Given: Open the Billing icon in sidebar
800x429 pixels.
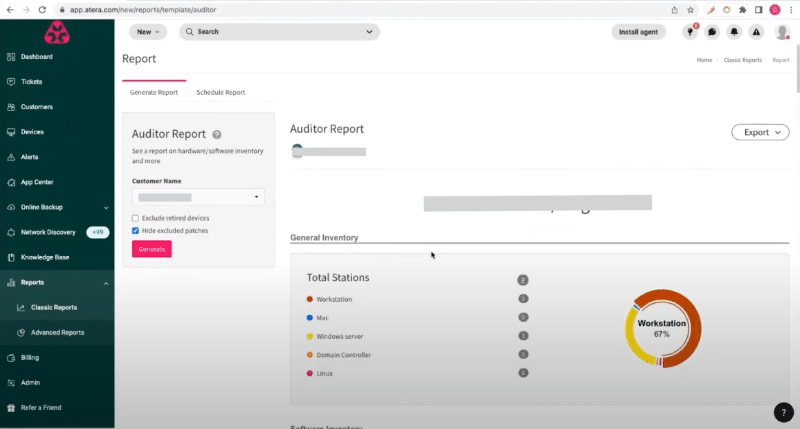Looking at the screenshot, I should (x=11, y=358).
